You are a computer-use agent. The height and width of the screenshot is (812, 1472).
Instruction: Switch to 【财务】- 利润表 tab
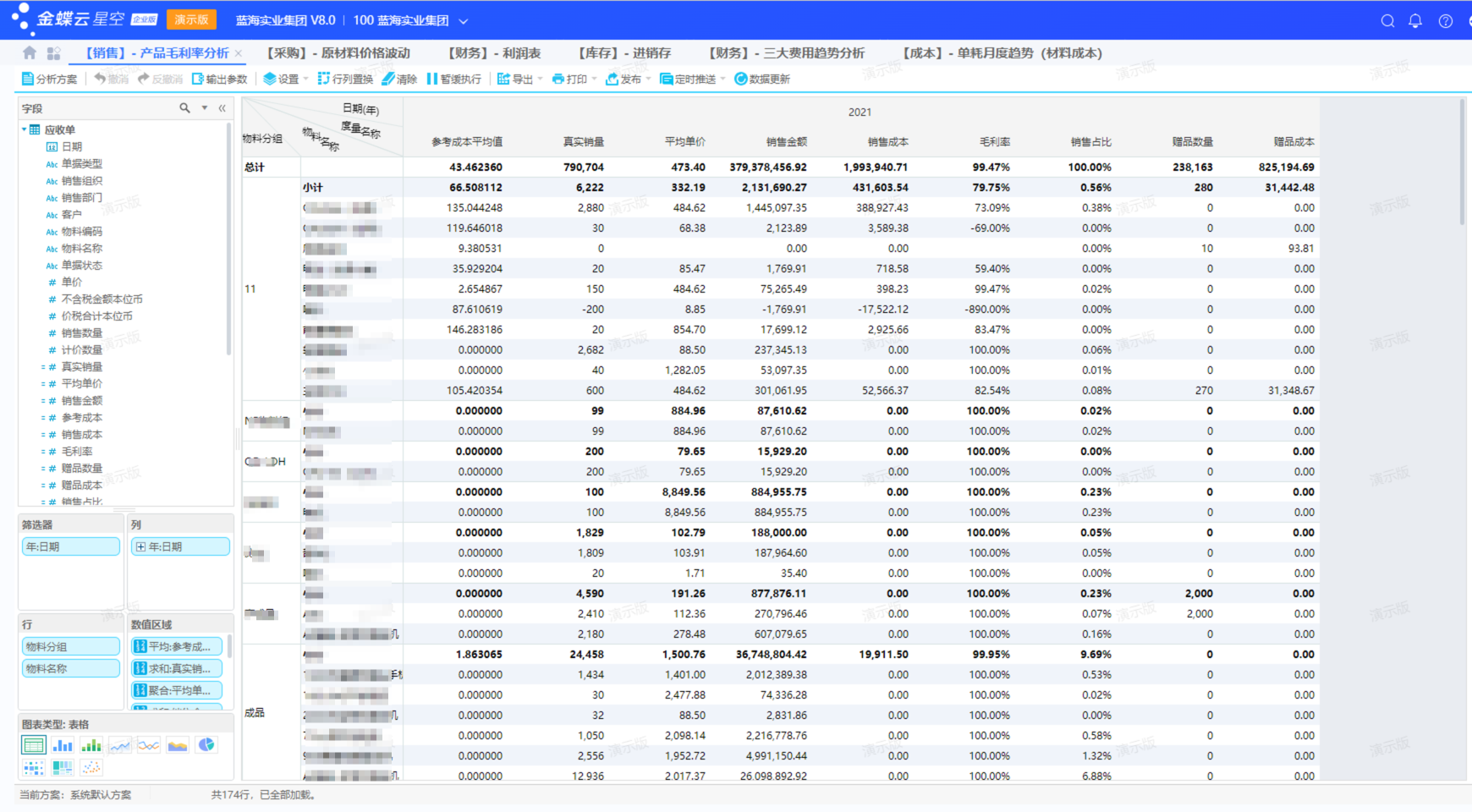[x=495, y=53]
